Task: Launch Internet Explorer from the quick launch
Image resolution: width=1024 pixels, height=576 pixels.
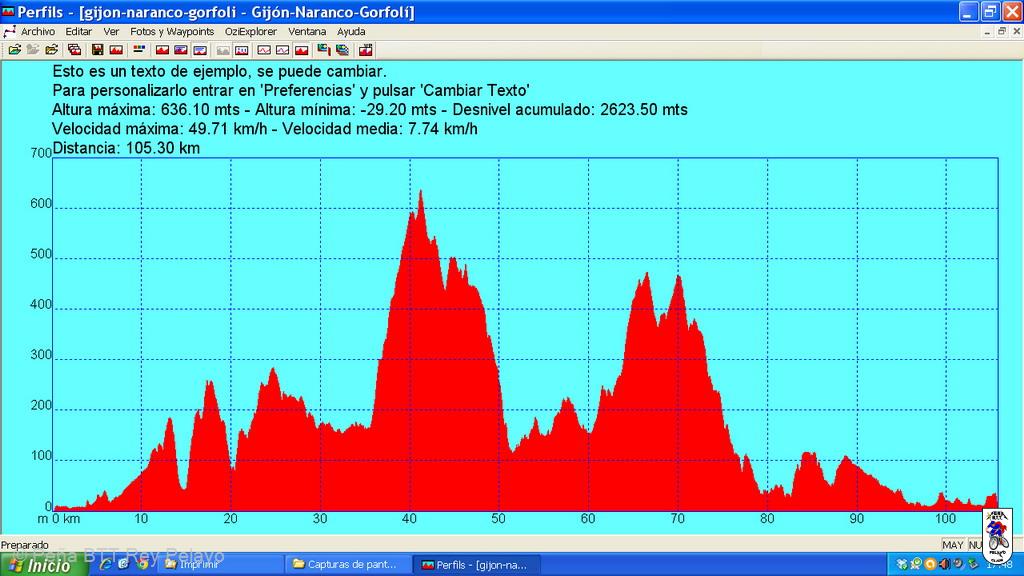Action: pos(105,564)
